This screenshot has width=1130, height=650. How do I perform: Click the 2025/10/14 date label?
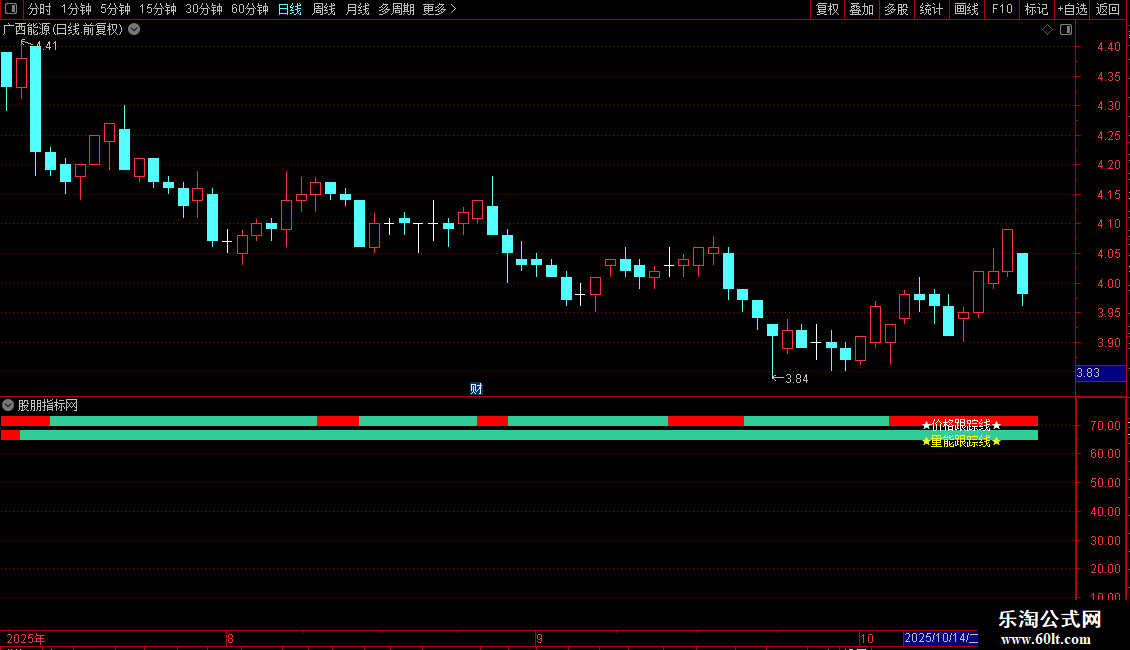940,638
